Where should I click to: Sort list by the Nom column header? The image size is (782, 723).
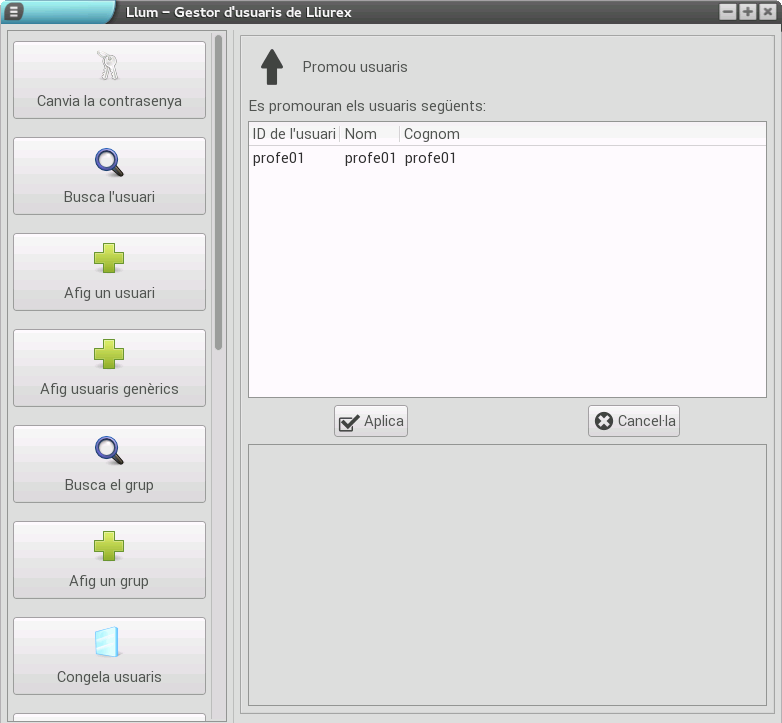point(368,133)
